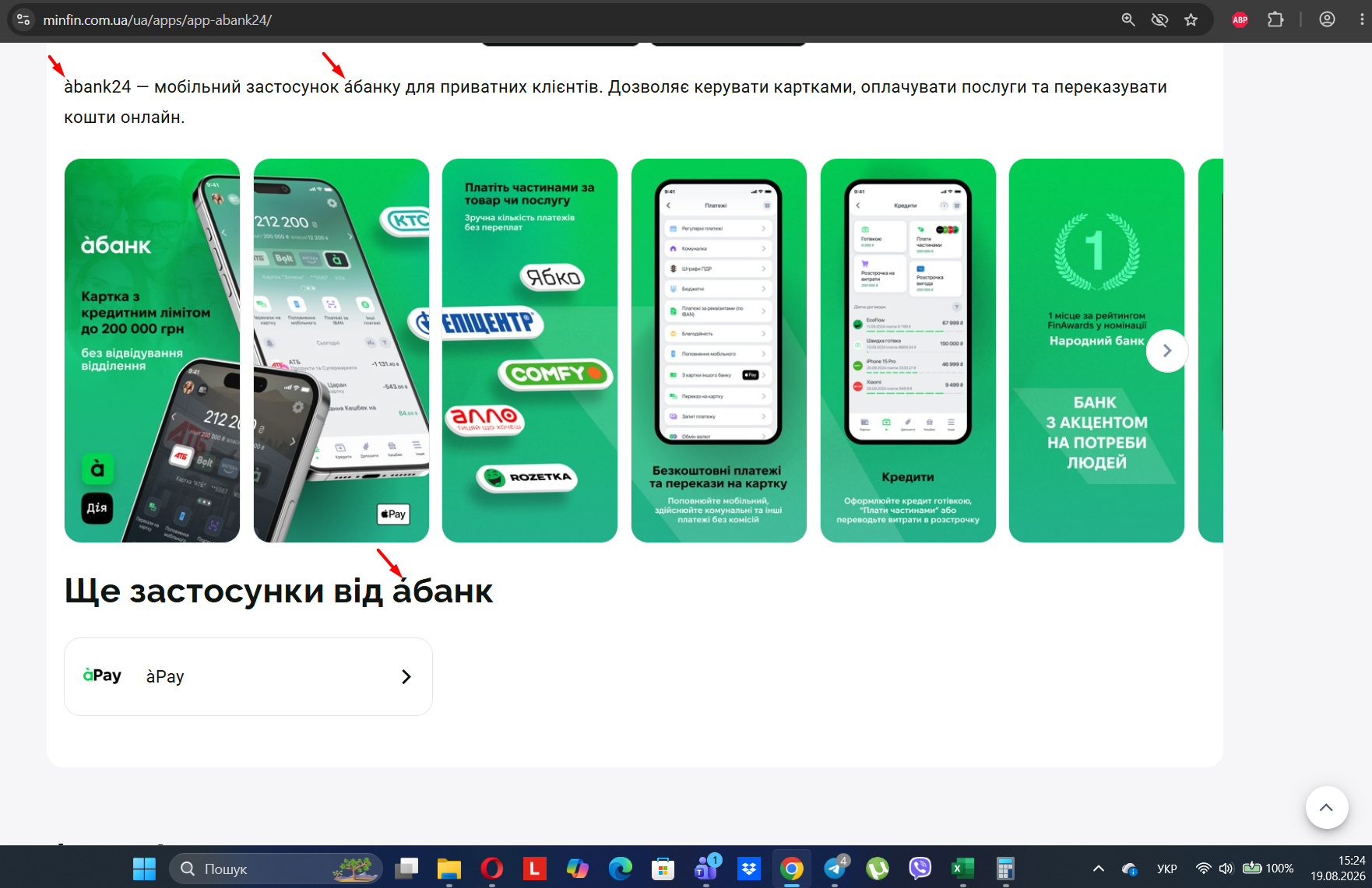Screen dimensions: 1372x888
Task: Switch keyboard language УКР indicator
Action: pyautogui.click(x=1167, y=869)
